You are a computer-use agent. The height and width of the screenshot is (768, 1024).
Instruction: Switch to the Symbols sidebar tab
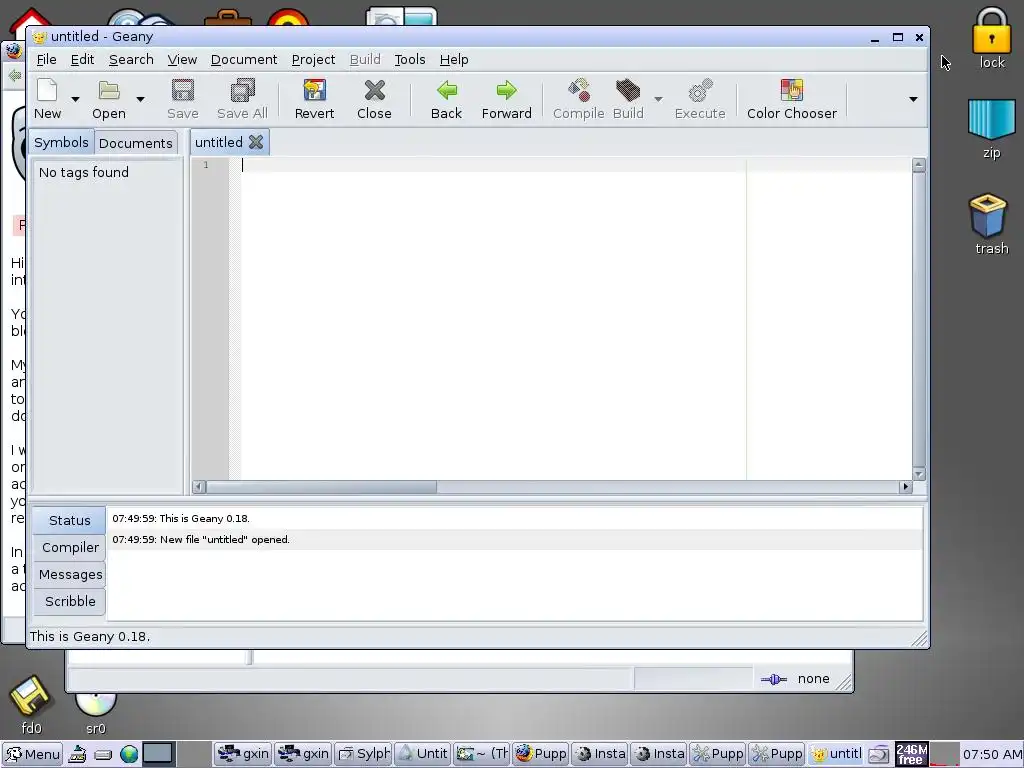(61, 142)
